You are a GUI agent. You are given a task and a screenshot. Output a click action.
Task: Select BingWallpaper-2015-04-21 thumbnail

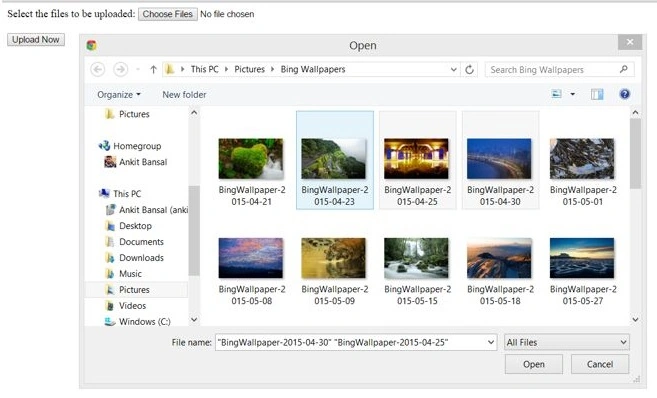[x=251, y=160]
